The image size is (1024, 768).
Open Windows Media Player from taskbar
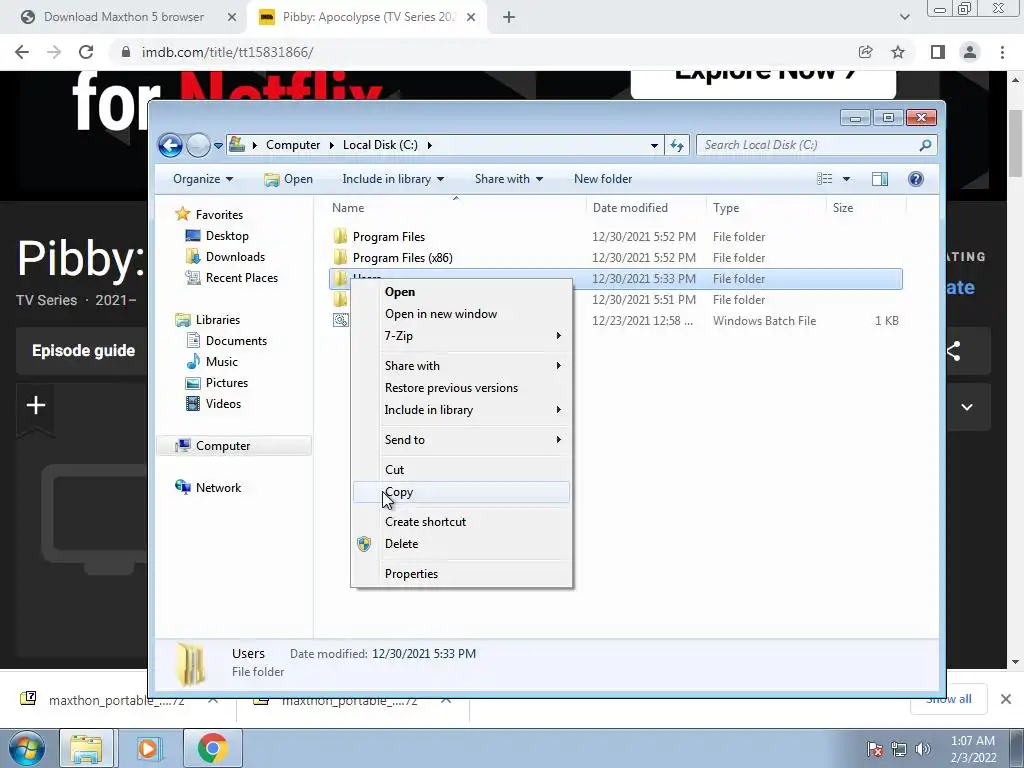148,748
